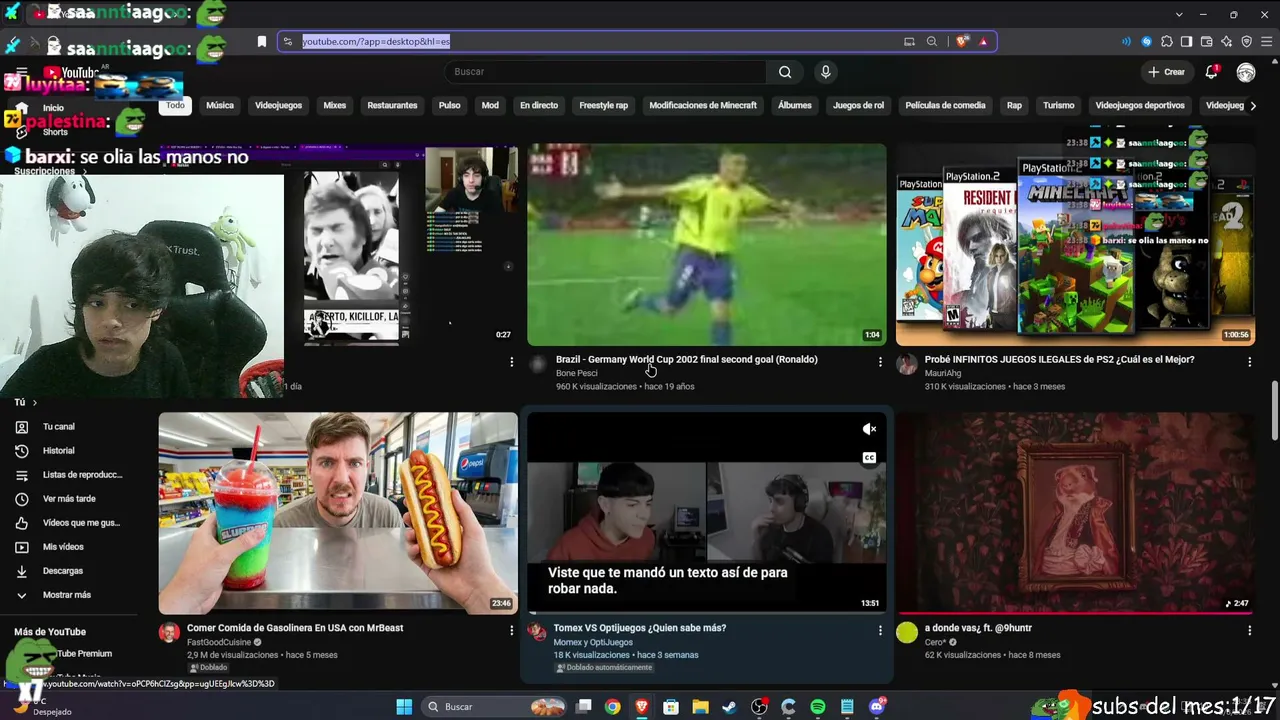Select the Juegos de rol chip
This screenshot has width=1280, height=720.
858,105
